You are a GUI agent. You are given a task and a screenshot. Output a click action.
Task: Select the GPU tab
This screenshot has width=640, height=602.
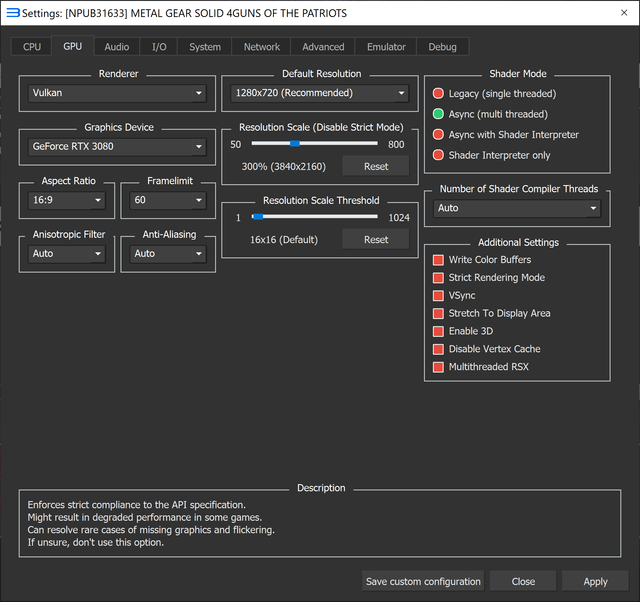pos(73,46)
